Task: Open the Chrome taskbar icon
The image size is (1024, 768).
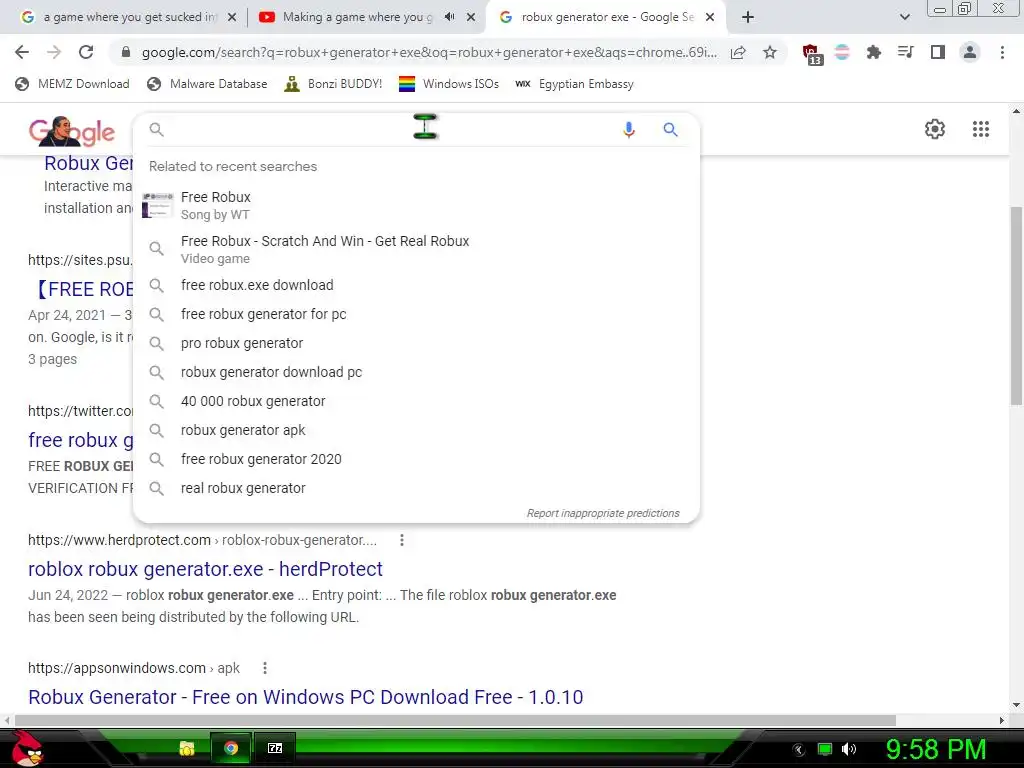Action: [x=231, y=748]
